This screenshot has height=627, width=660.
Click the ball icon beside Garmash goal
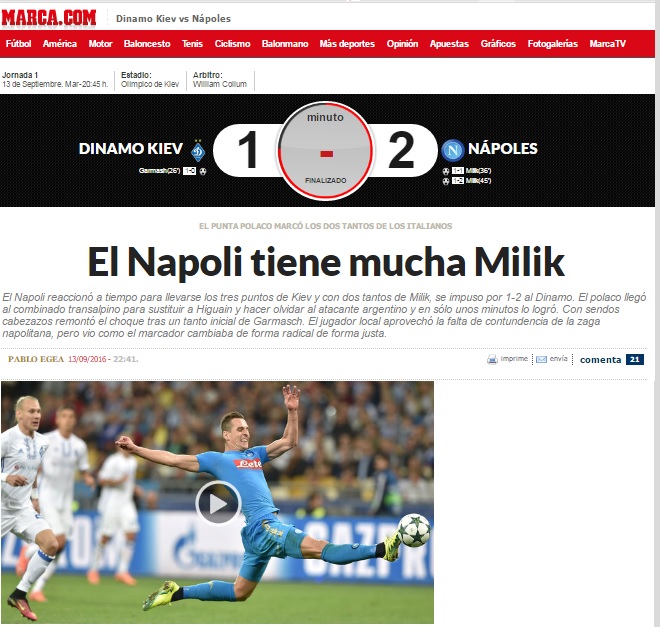pos(203,171)
